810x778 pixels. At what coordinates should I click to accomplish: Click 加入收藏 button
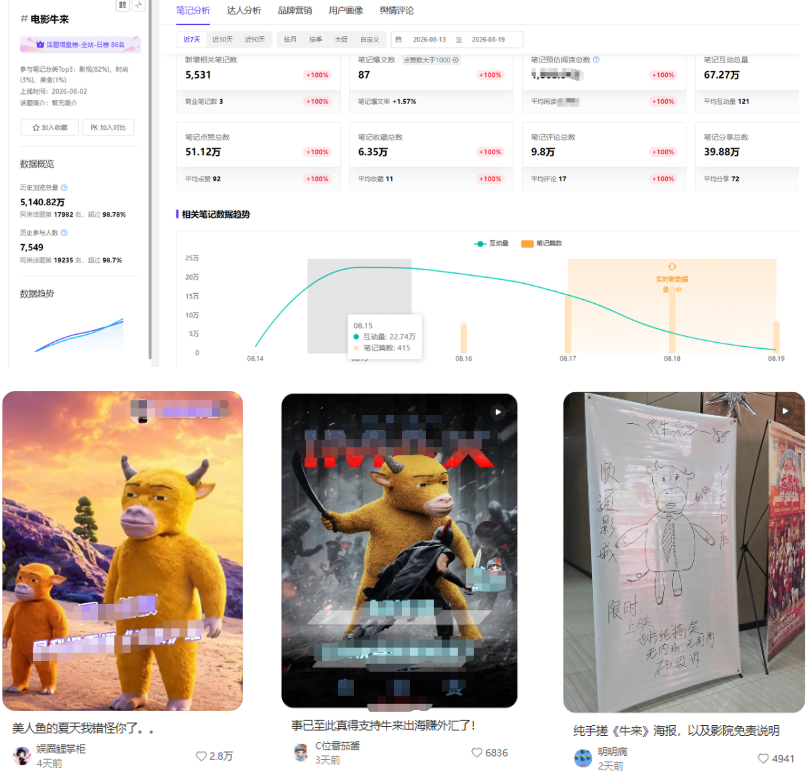point(50,128)
